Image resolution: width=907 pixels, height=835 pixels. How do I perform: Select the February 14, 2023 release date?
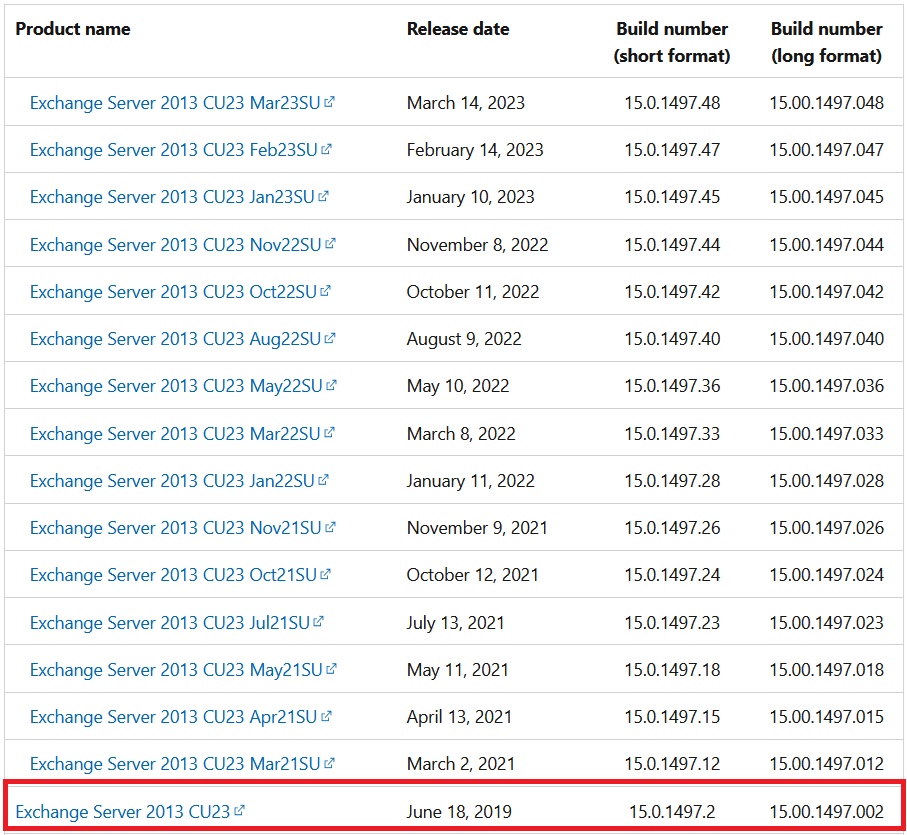coord(475,150)
